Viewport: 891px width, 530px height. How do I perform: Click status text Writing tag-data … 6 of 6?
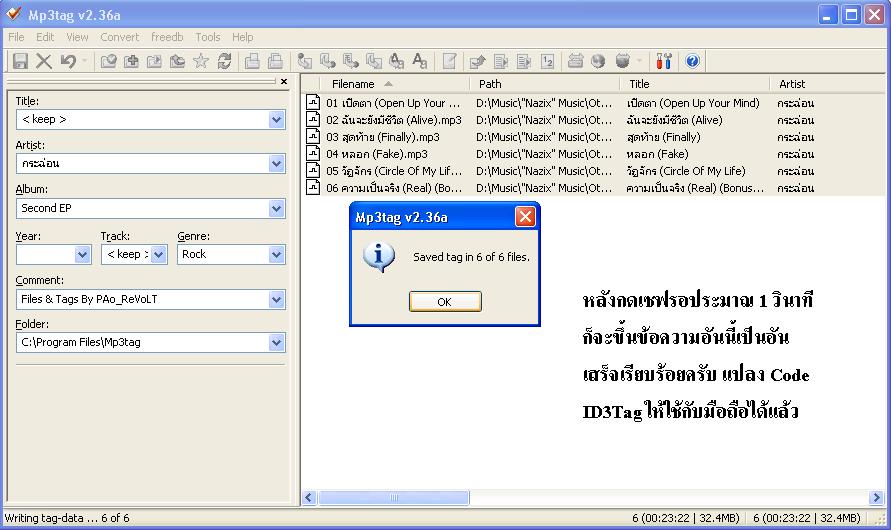coord(66,518)
